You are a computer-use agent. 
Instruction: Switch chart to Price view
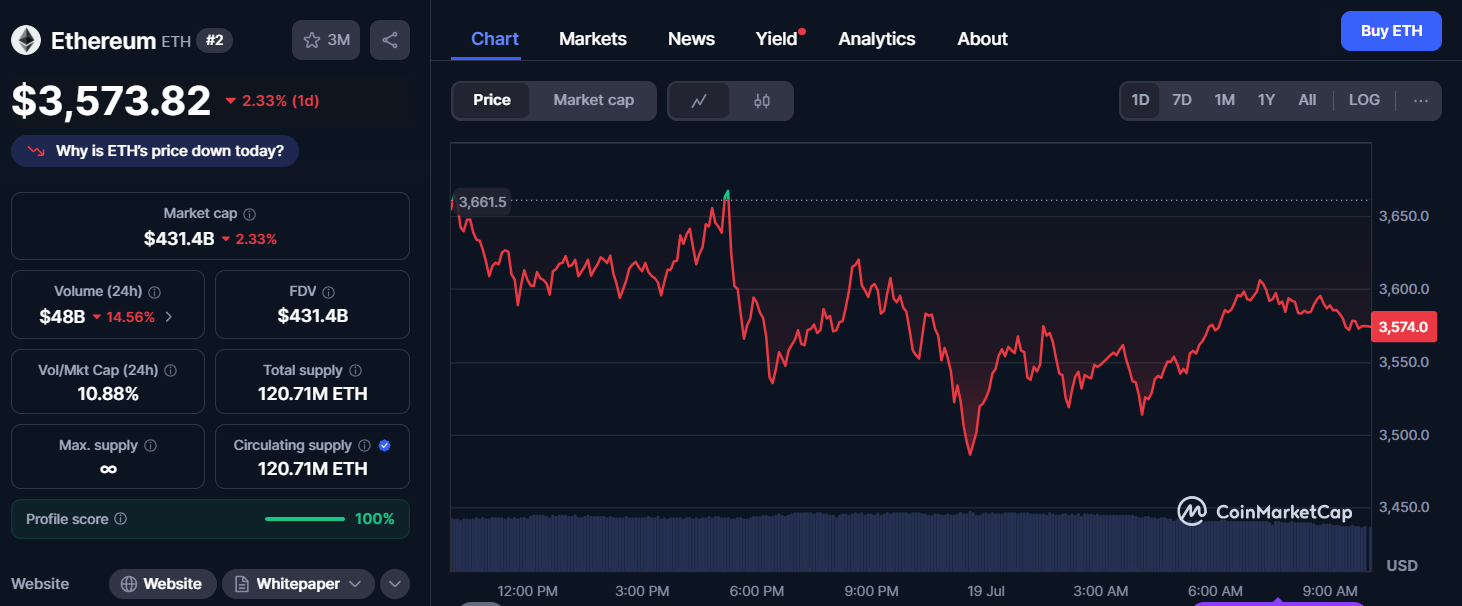point(492,100)
